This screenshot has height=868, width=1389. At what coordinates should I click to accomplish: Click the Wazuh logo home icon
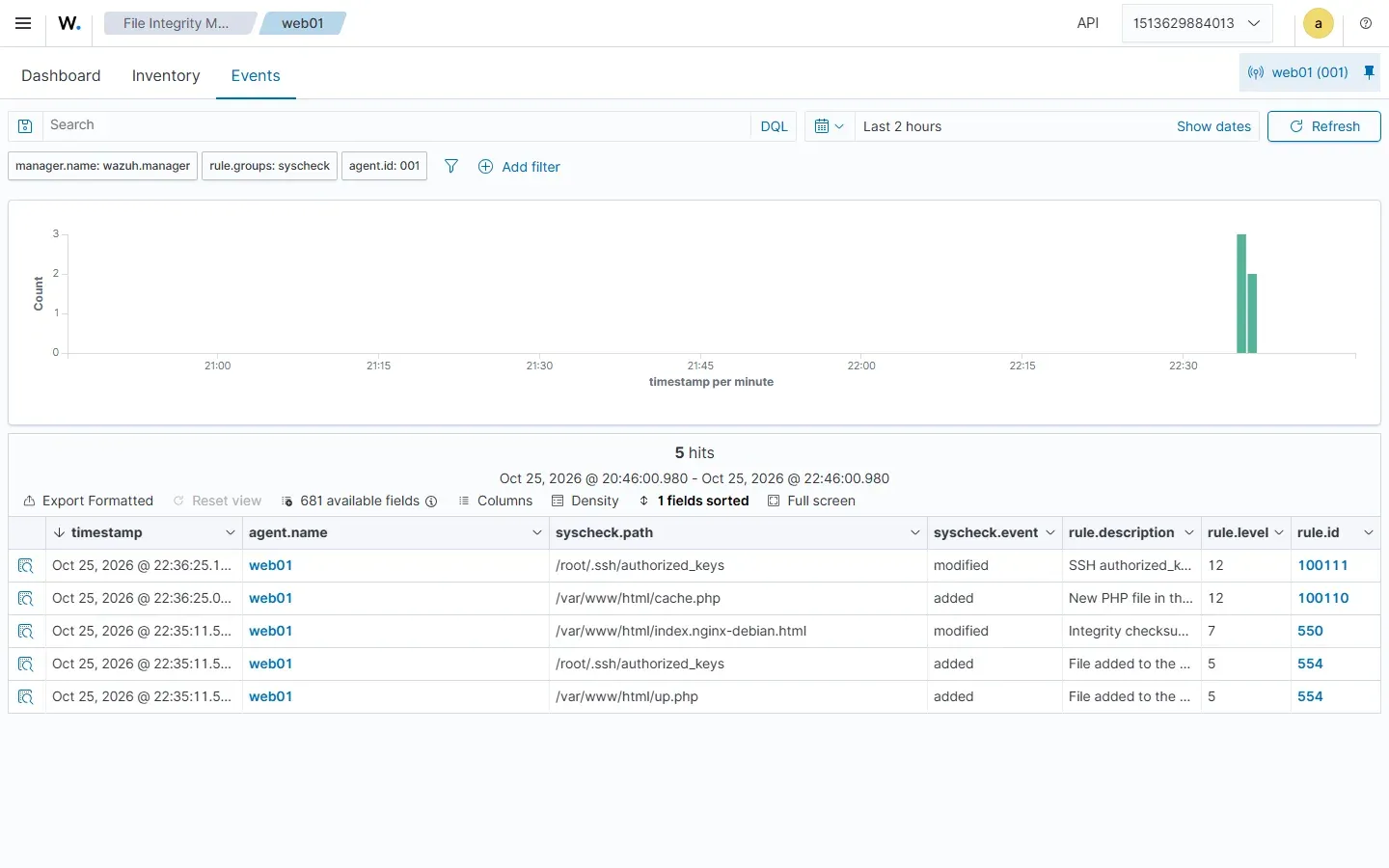pyautogui.click(x=69, y=23)
